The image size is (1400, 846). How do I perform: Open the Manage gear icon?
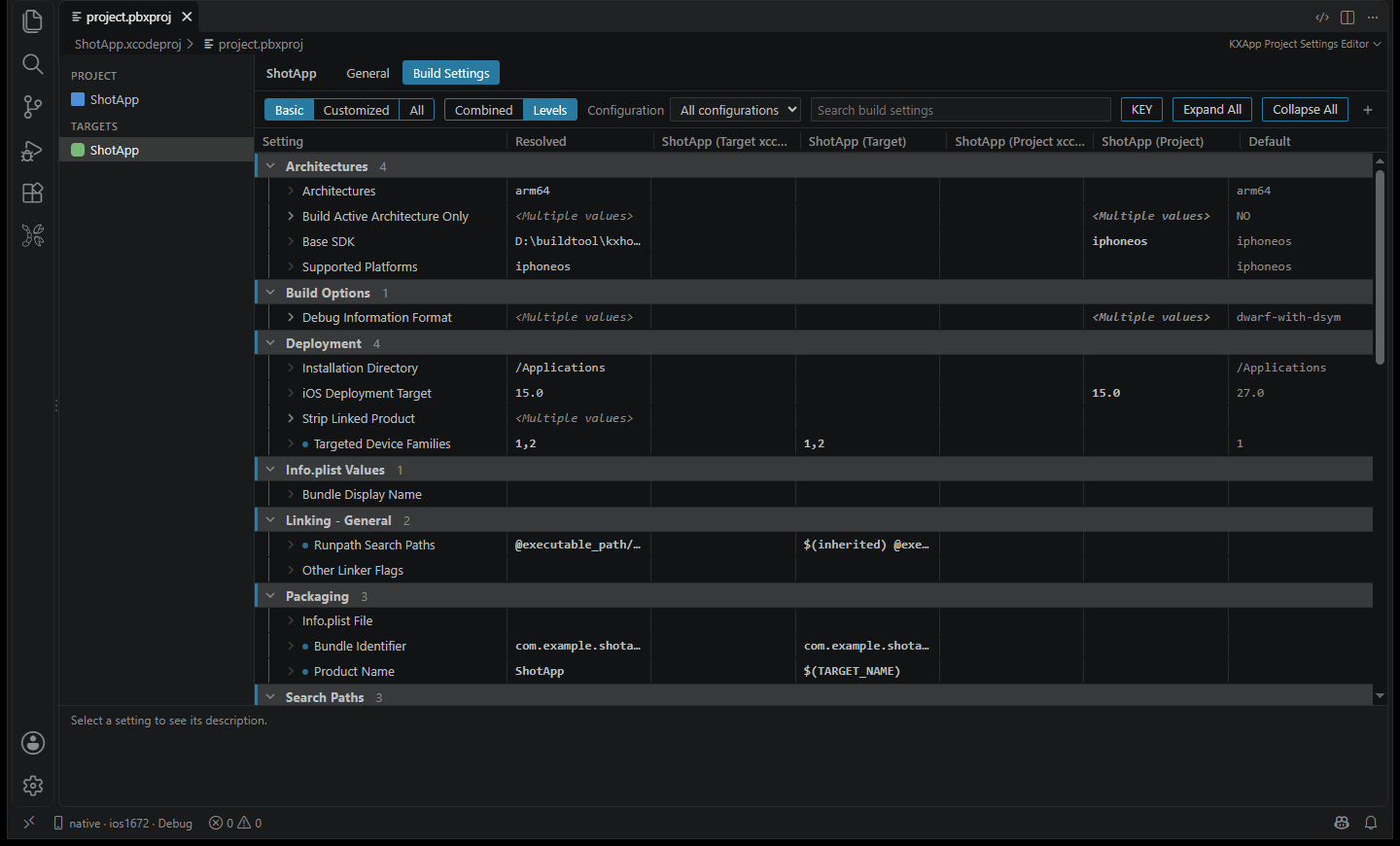click(32, 786)
